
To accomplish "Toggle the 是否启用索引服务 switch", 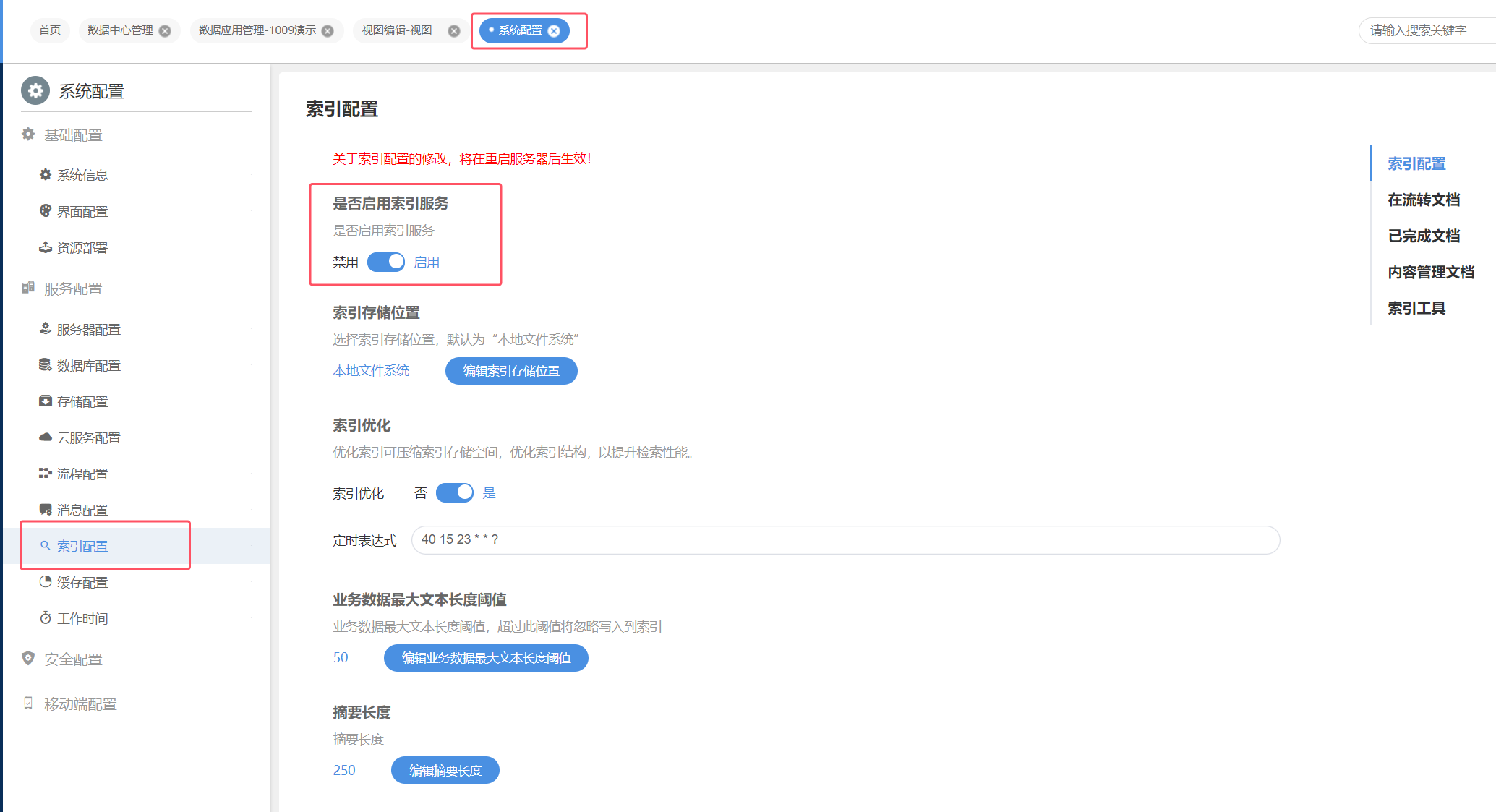I will tap(385, 262).
